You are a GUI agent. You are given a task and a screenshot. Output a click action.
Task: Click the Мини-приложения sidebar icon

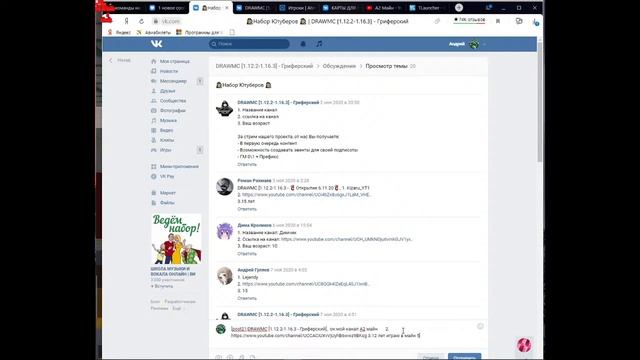(153, 167)
